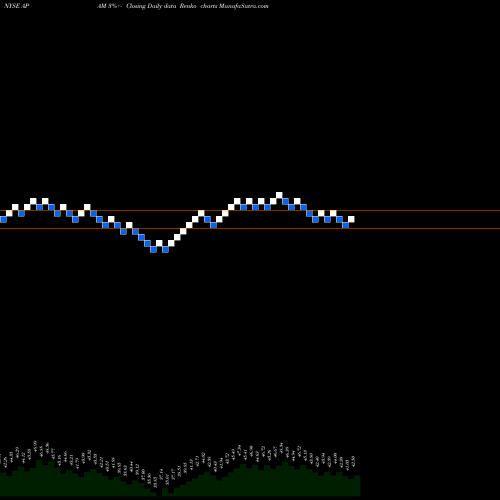This screenshot has height=500, width=500.
Task: Click the 'Closing Daily data' header text
Action: (x=151, y=6)
